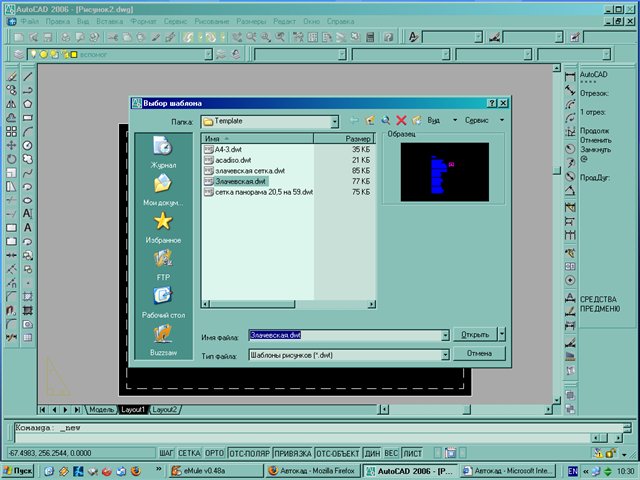Toggle ПРИВЯЗКА object snap

pos(293,453)
